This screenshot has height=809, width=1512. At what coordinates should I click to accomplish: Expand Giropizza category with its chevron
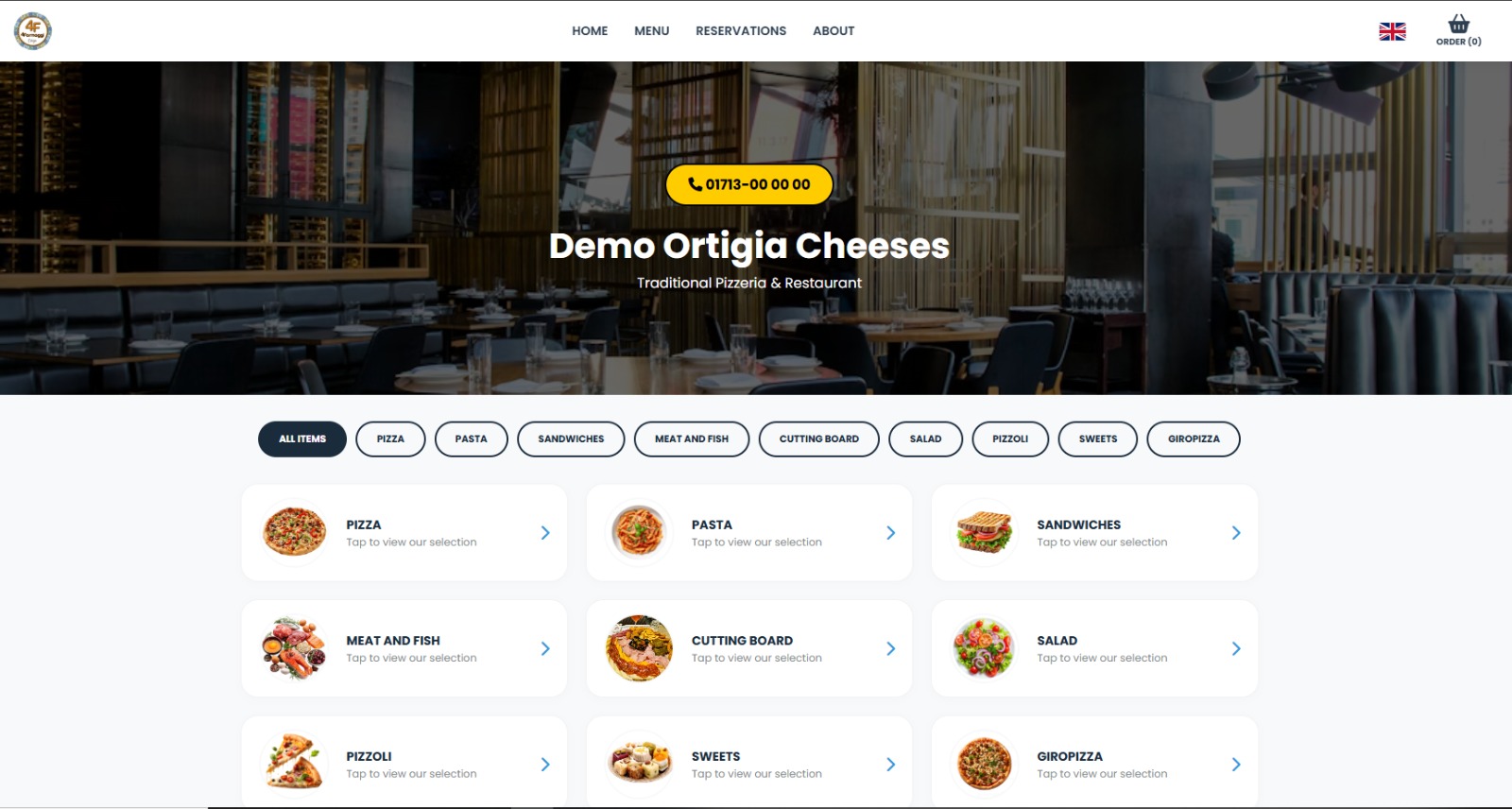[x=1236, y=765]
